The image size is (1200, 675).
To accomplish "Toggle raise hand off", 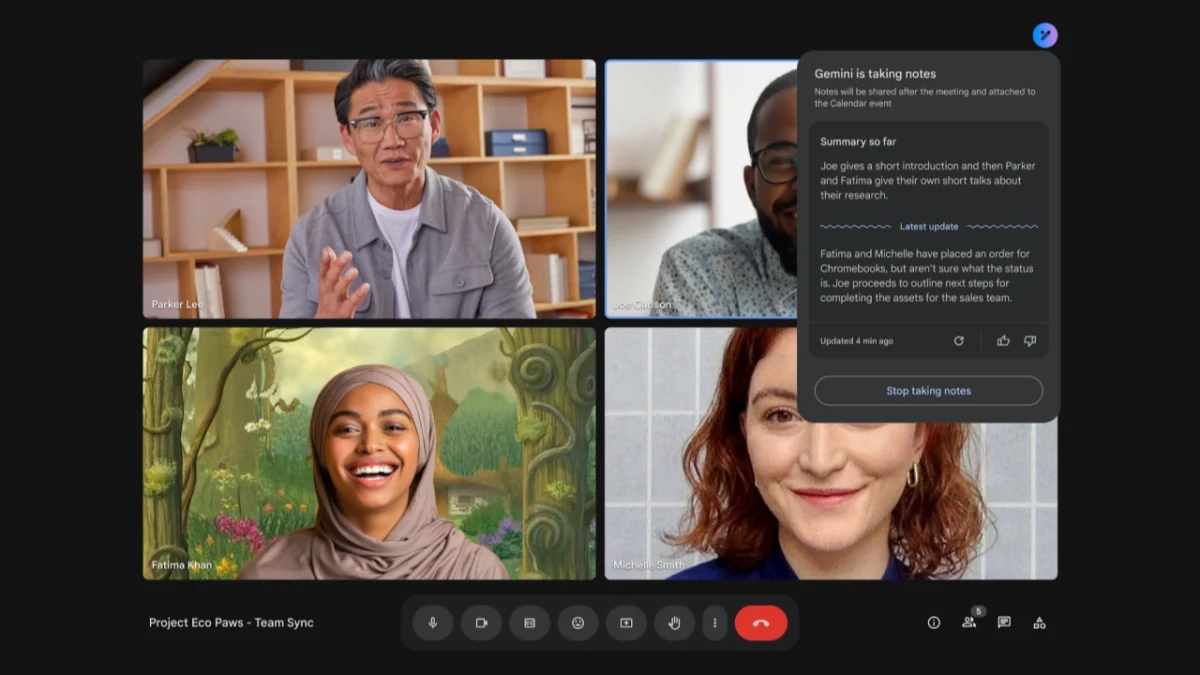I will [x=674, y=622].
